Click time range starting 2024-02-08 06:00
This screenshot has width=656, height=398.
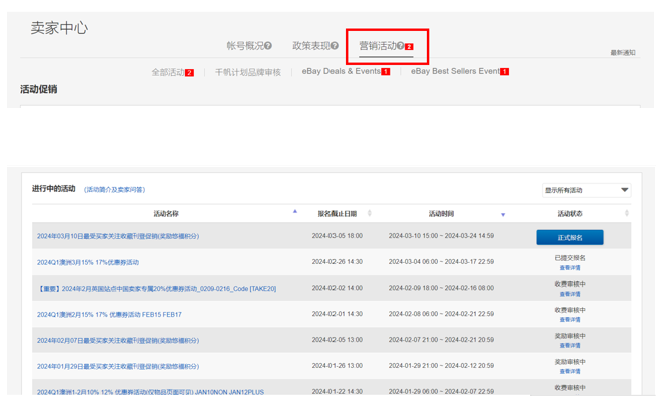(441, 314)
